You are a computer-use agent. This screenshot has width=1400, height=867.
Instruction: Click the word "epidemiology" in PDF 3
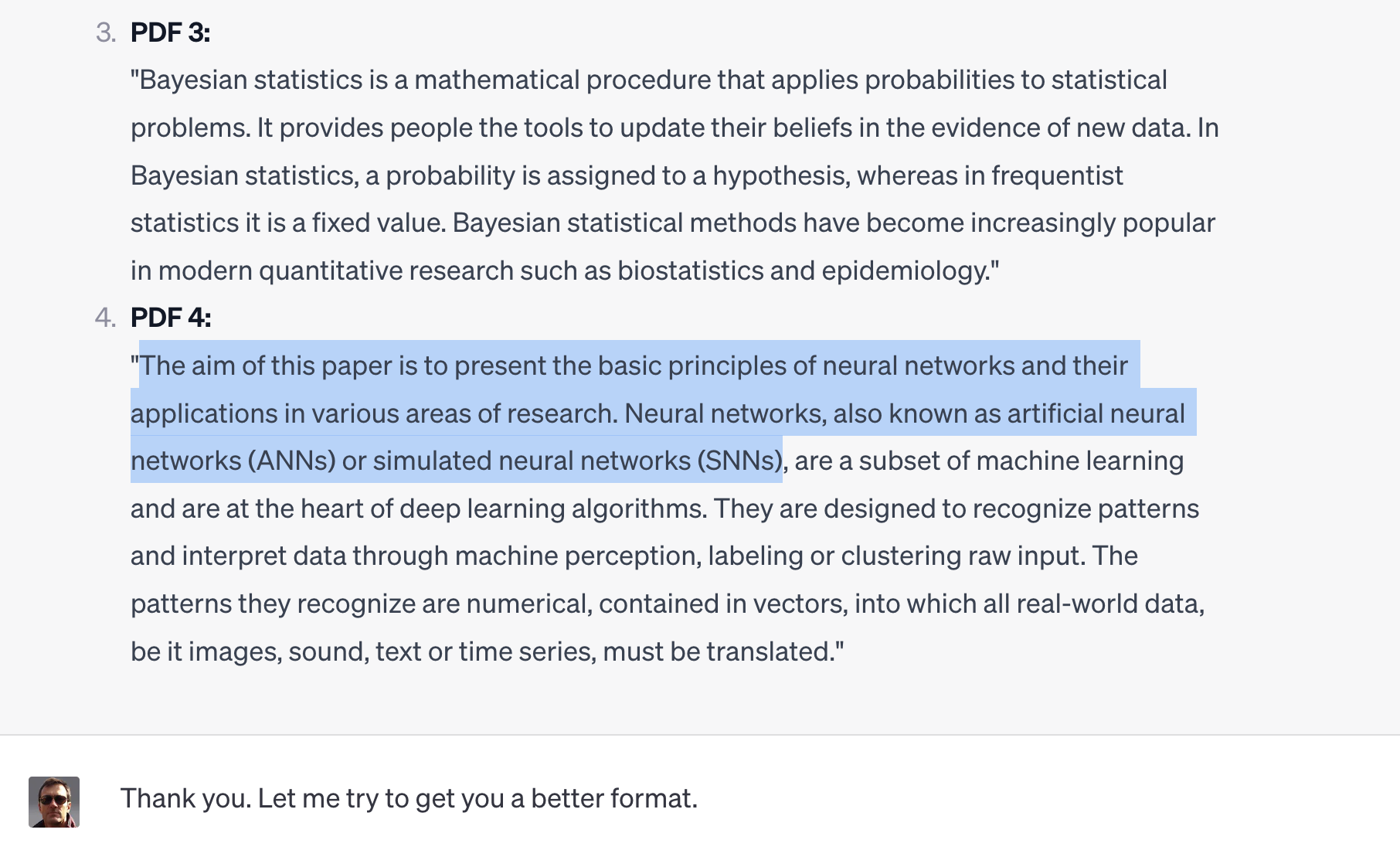pos(905,271)
